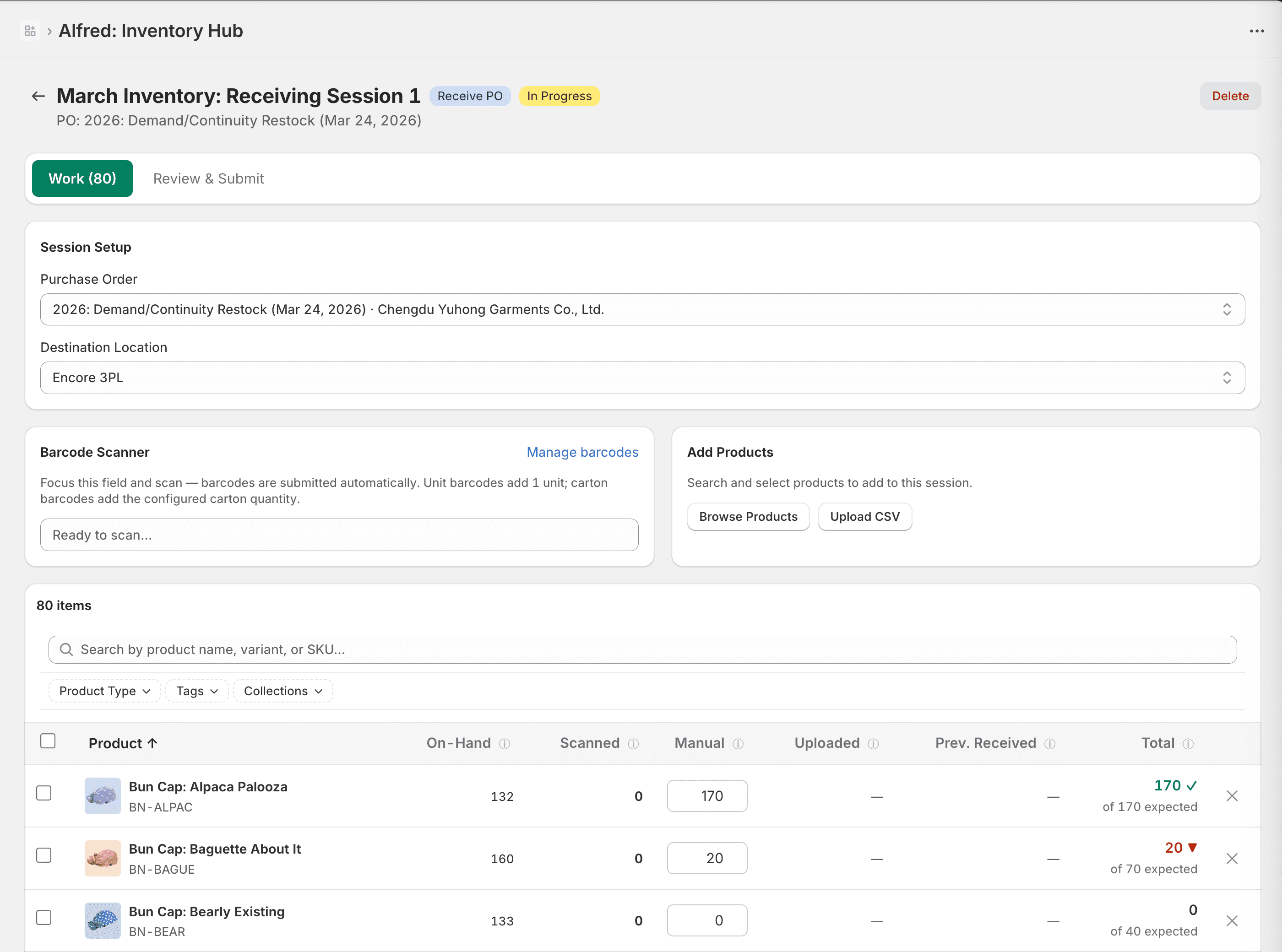Open the Product Type filter

(104, 691)
